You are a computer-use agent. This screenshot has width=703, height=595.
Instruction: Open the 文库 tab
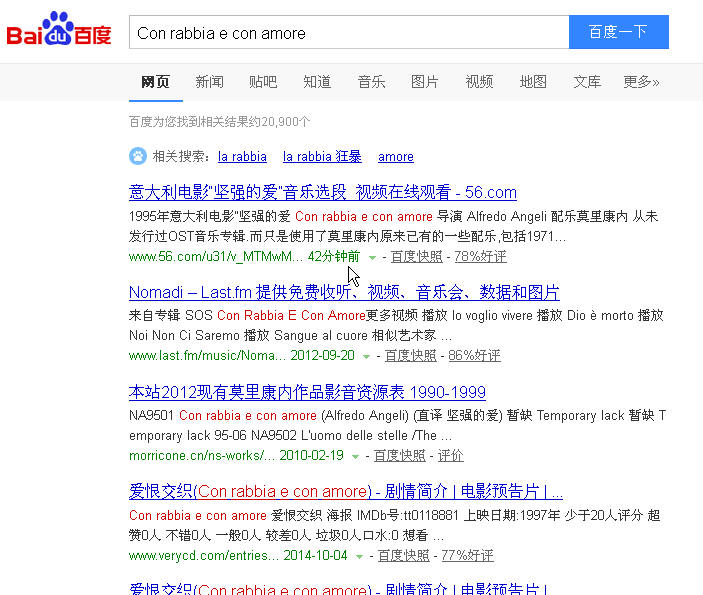click(x=587, y=82)
